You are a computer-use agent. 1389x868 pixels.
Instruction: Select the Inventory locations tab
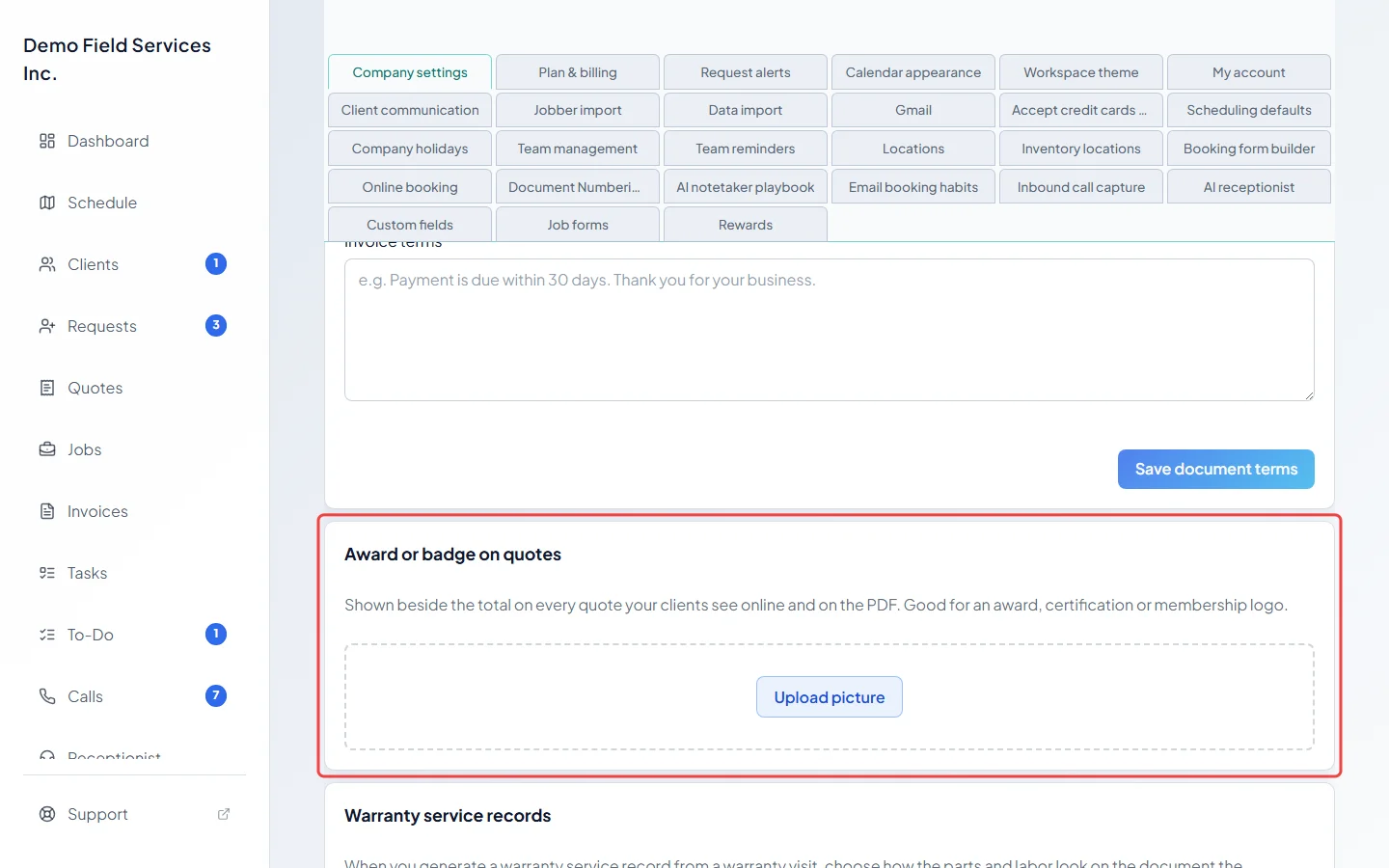[x=1081, y=149]
